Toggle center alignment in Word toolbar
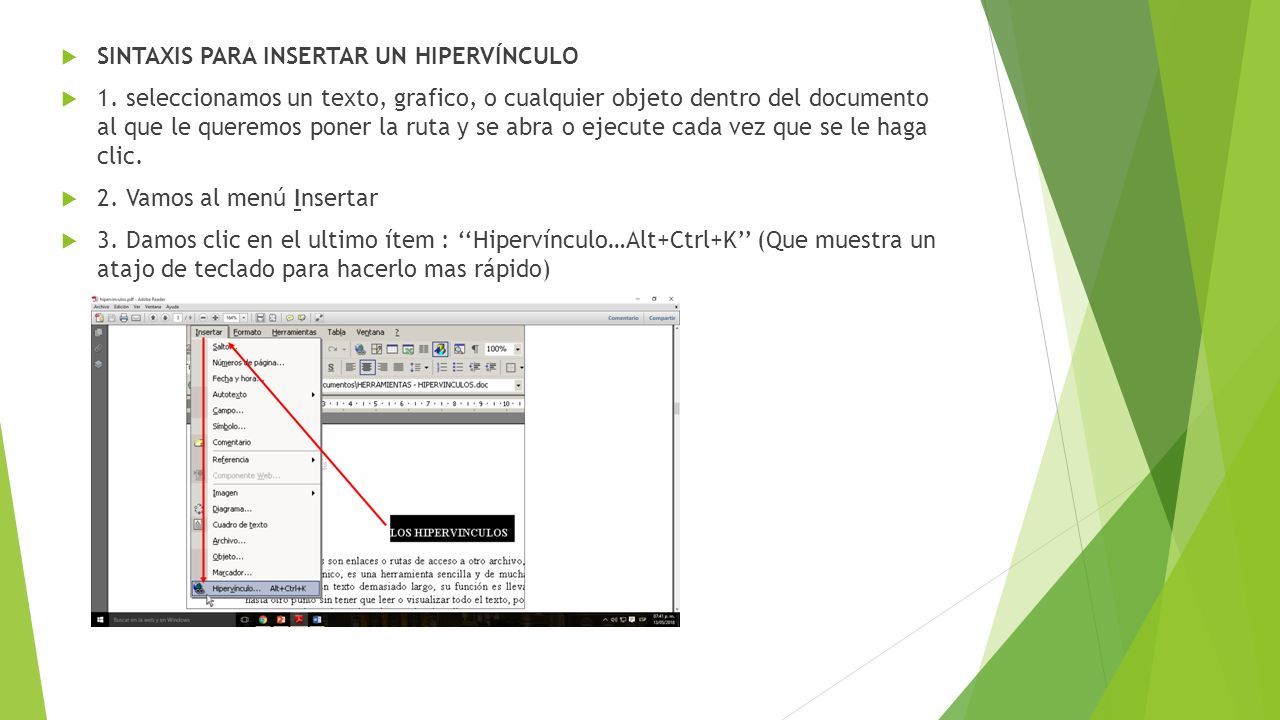The width and height of the screenshot is (1280, 720). tap(368, 367)
